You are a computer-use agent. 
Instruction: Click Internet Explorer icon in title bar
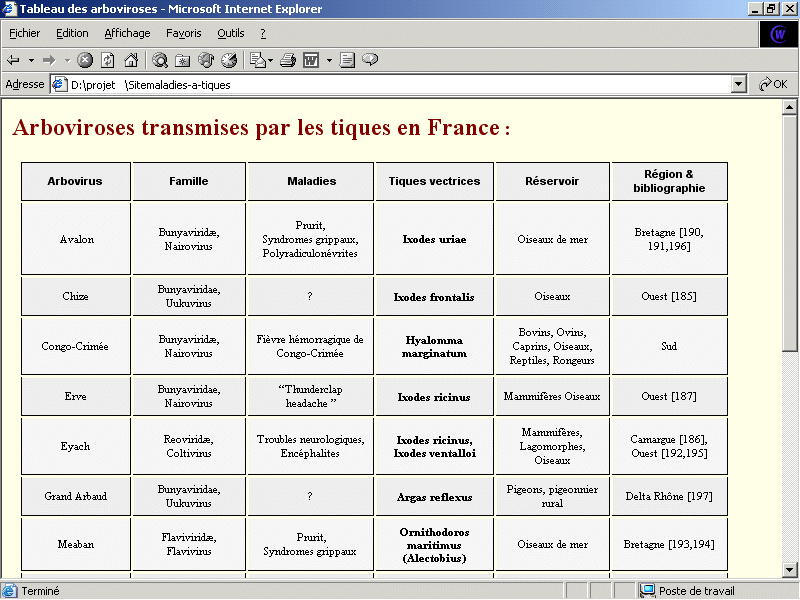tap(9, 9)
